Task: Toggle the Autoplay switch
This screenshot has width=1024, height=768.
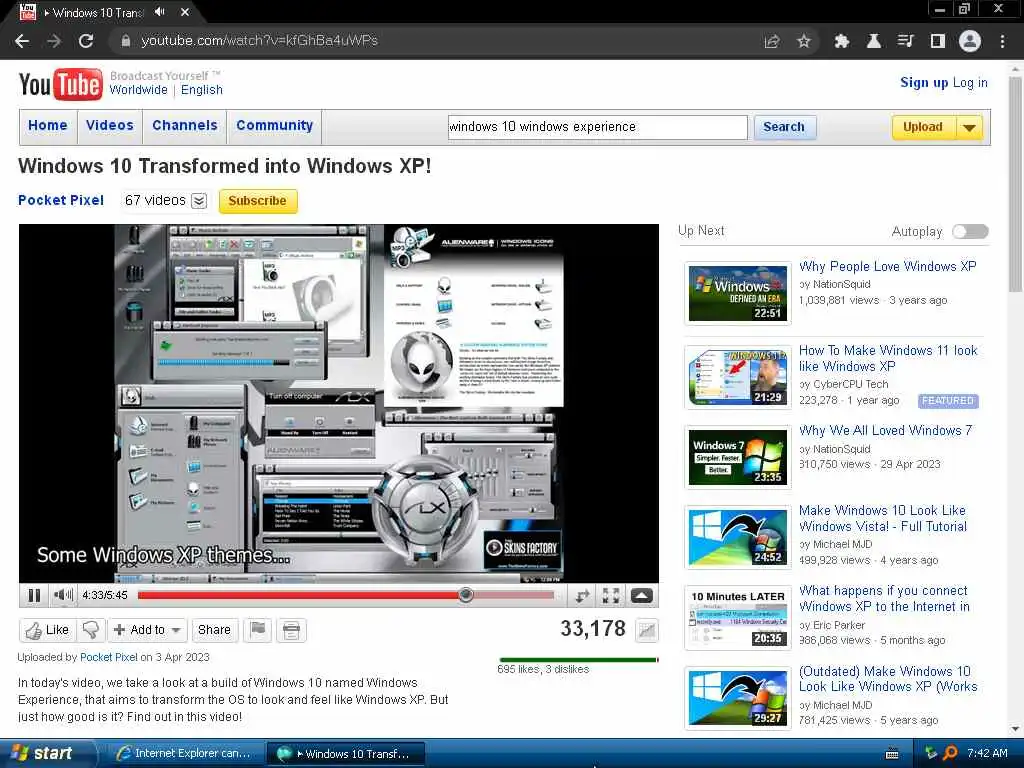Action: (970, 232)
